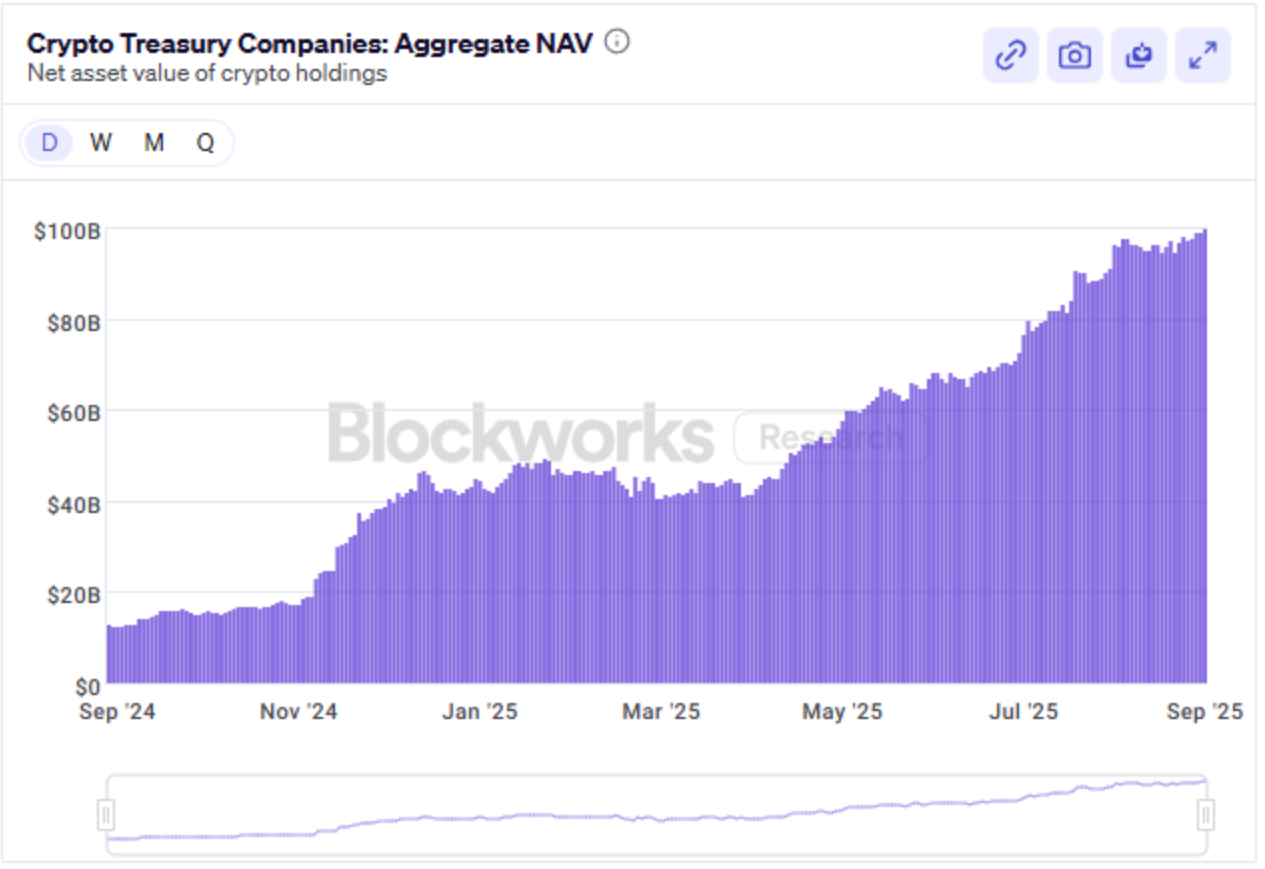Select quarterly interval using Q
Image resolution: width=1265 pixels, height=869 pixels.
pyautogui.click(x=205, y=143)
